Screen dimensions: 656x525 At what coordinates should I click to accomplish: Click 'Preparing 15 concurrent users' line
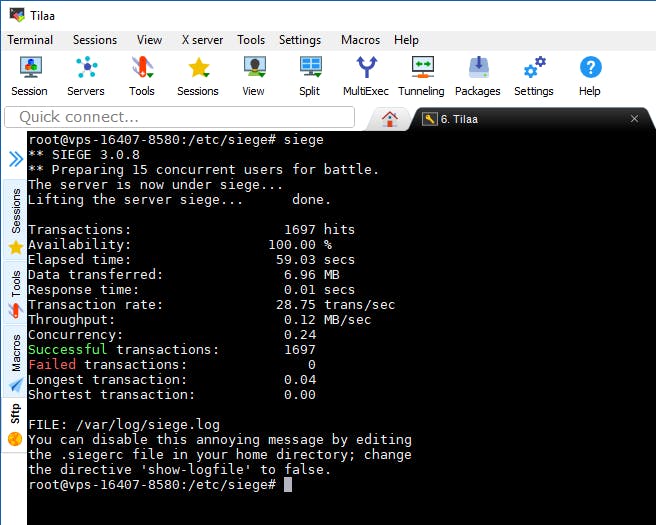pos(204,169)
